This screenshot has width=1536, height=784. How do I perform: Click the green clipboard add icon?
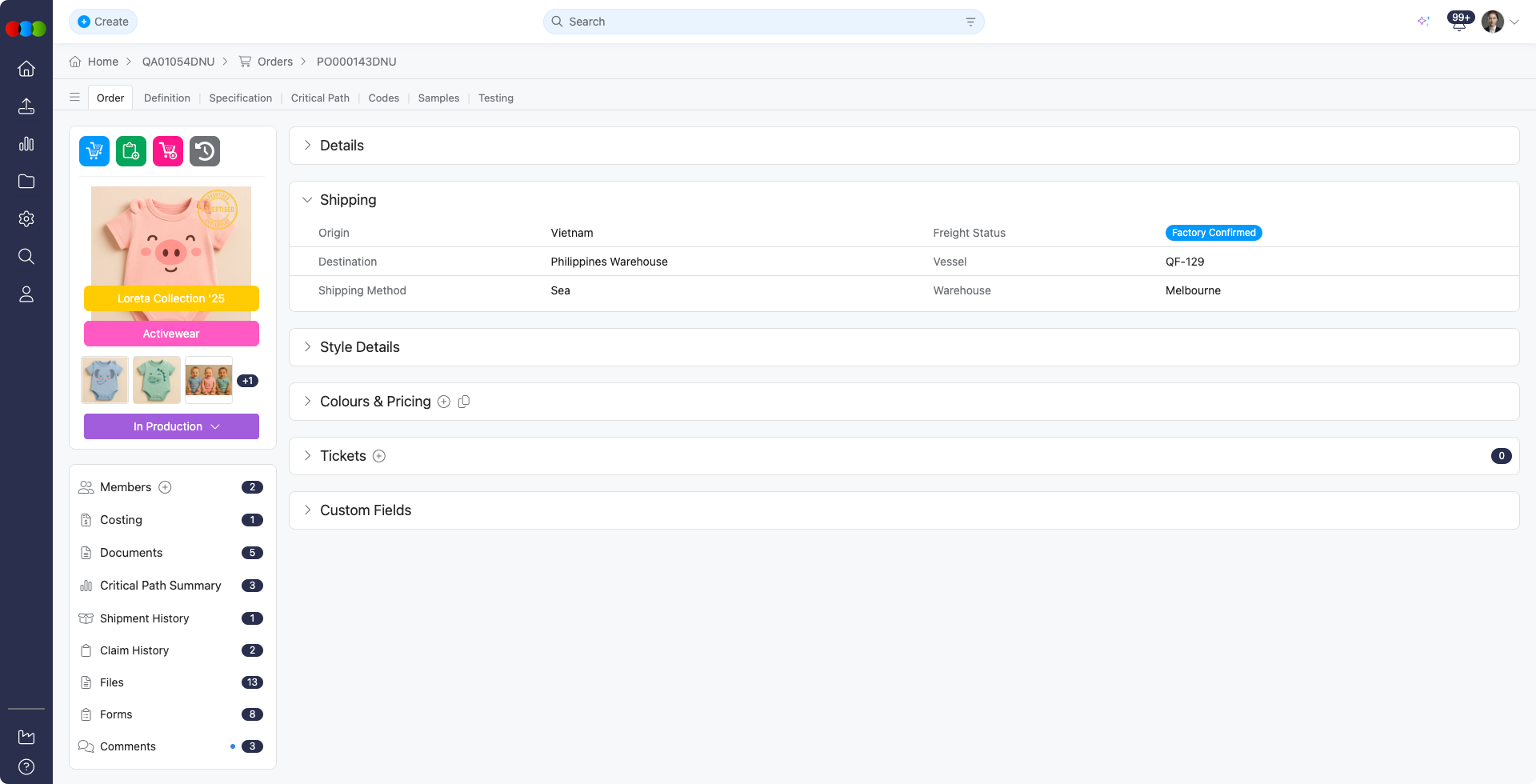pyautogui.click(x=131, y=151)
